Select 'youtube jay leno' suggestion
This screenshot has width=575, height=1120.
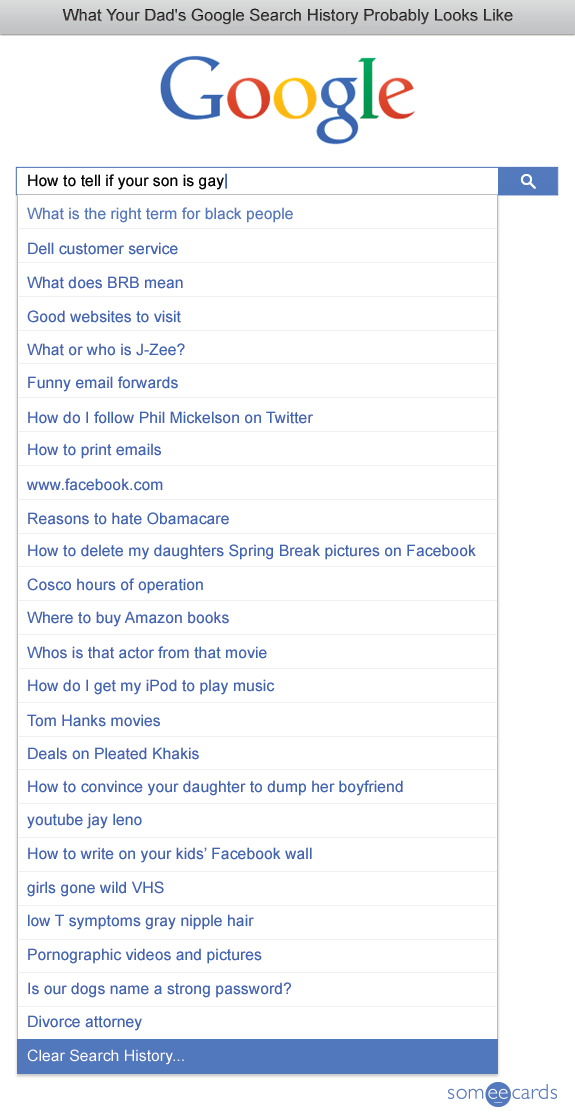click(x=257, y=820)
